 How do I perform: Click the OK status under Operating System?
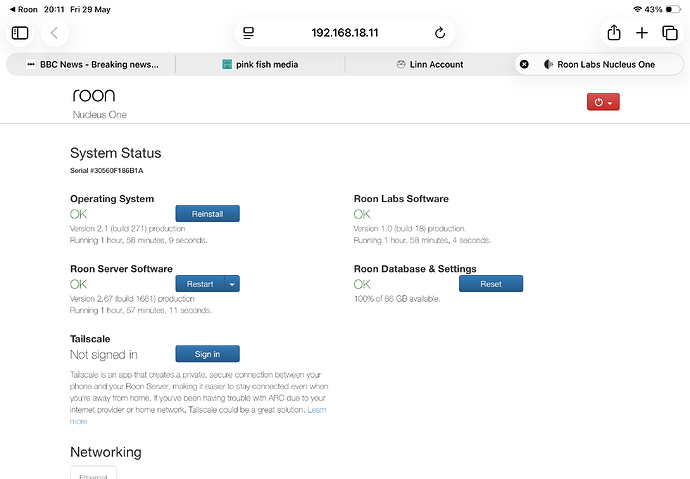[x=78, y=214]
